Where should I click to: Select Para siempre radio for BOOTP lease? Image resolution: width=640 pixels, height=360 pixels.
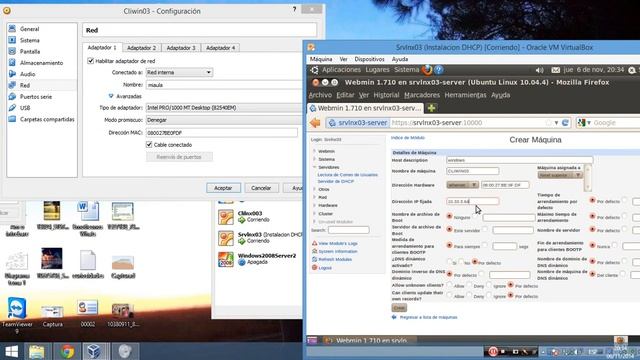point(449,245)
